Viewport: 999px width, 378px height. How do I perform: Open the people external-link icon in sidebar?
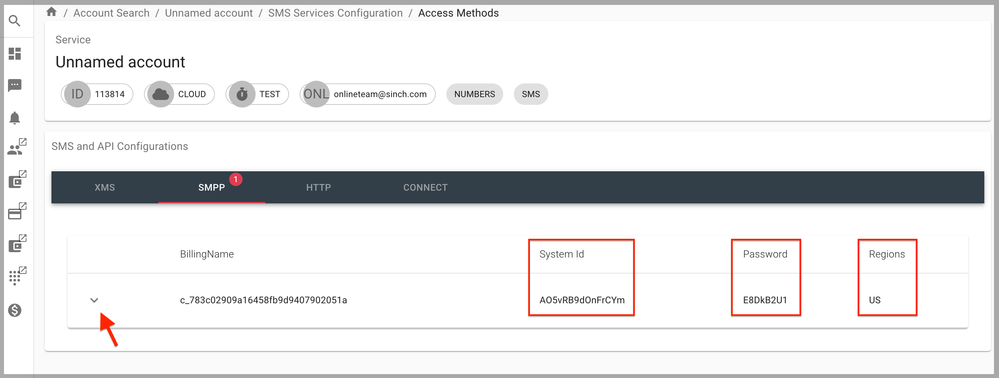[x=17, y=148]
